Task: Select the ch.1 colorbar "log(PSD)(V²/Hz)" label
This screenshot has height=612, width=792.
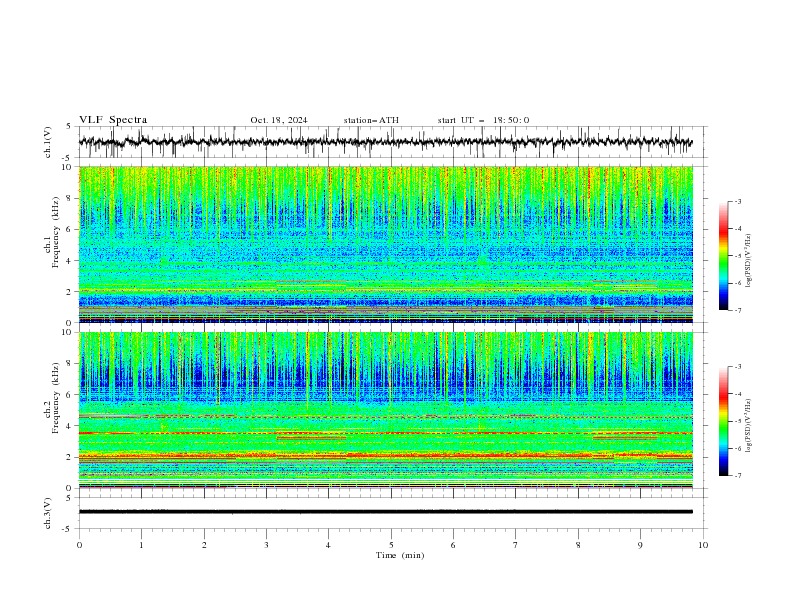Action: (749, 261)
